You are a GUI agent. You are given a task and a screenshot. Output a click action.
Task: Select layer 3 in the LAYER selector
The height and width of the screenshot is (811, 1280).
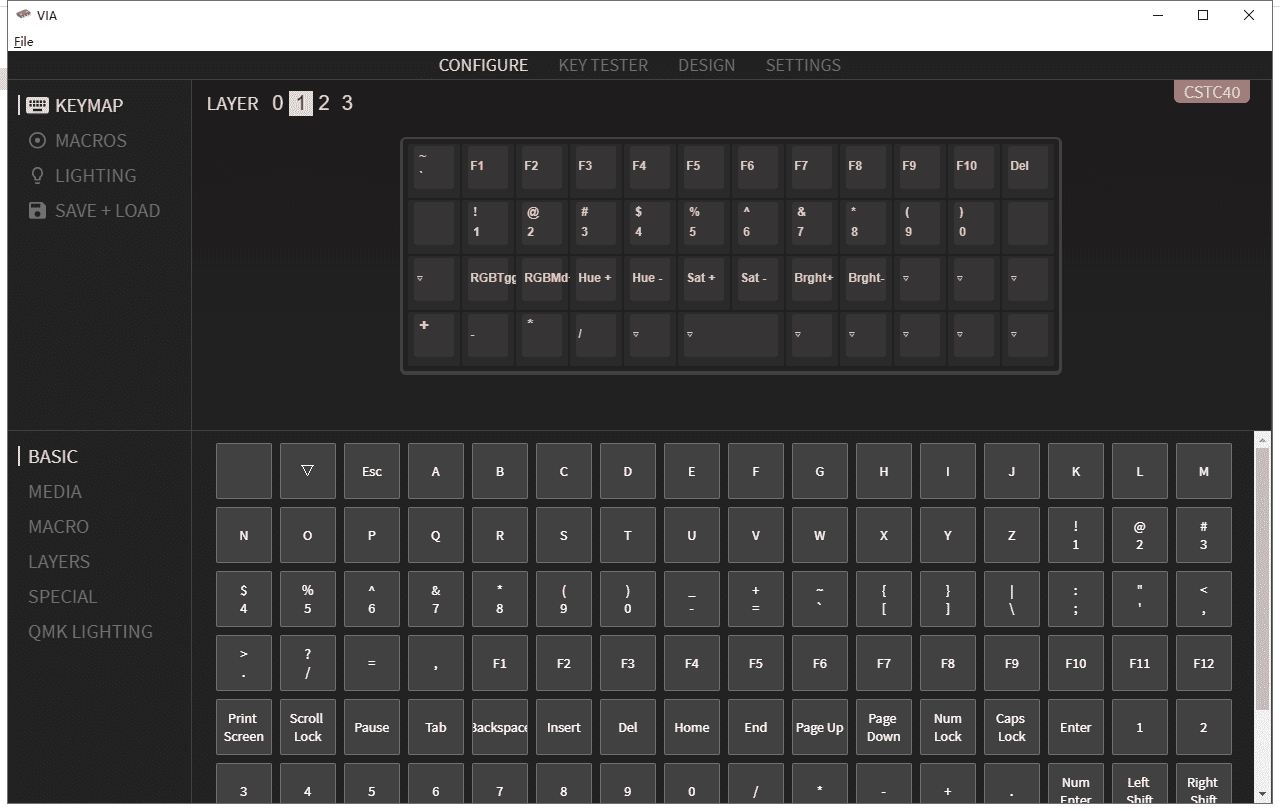347,103
